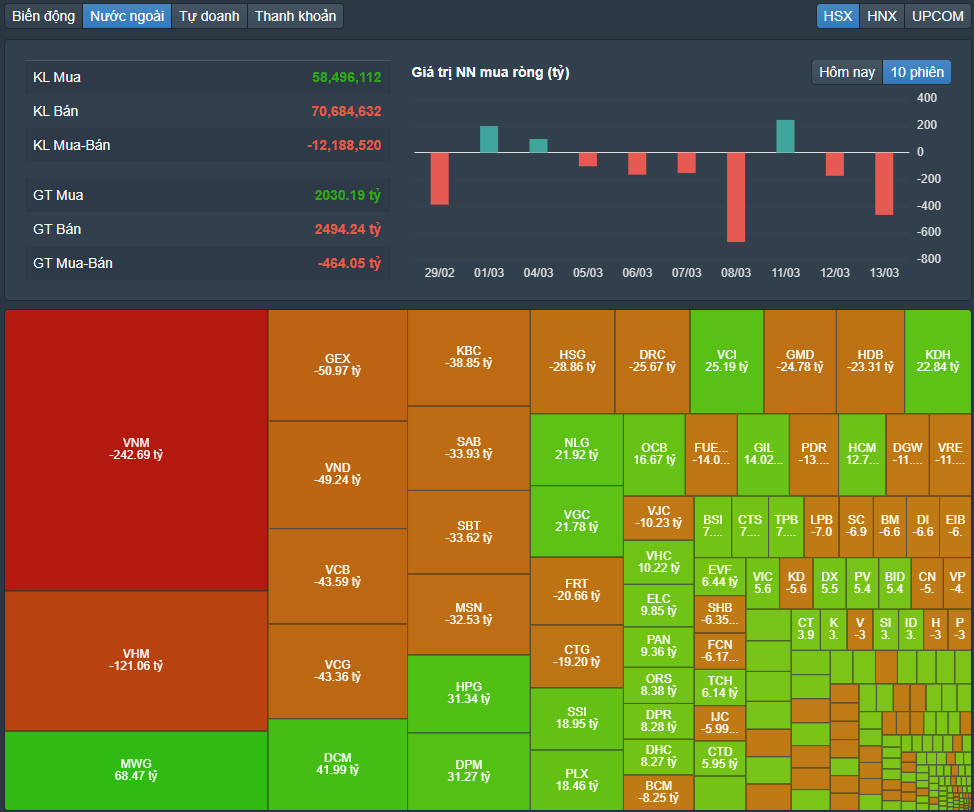The image size is (974, 812).
Task: Select the VNM tile in the treemap
Action: coord(136,450)
